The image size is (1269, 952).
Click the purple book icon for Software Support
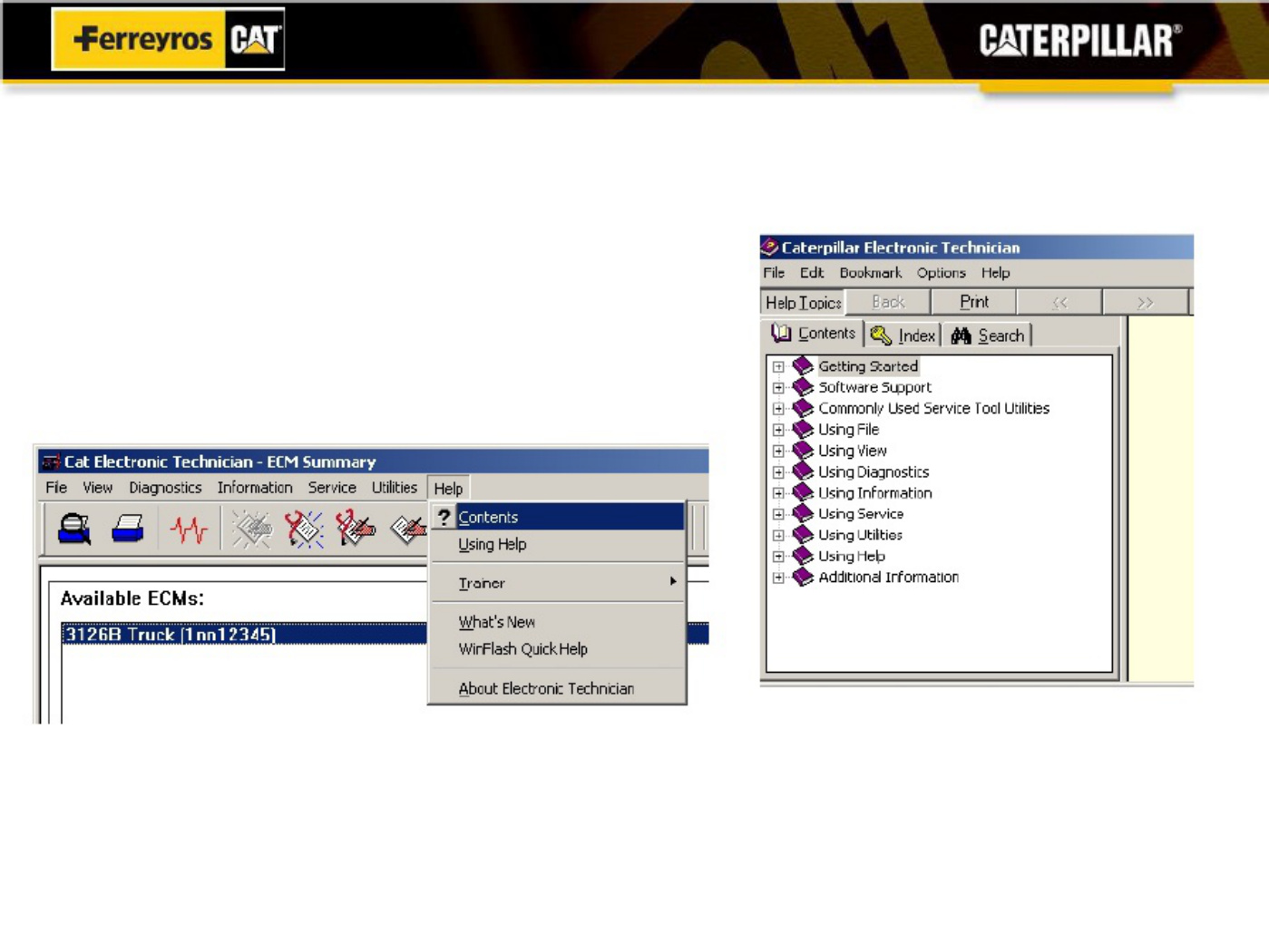803,387
